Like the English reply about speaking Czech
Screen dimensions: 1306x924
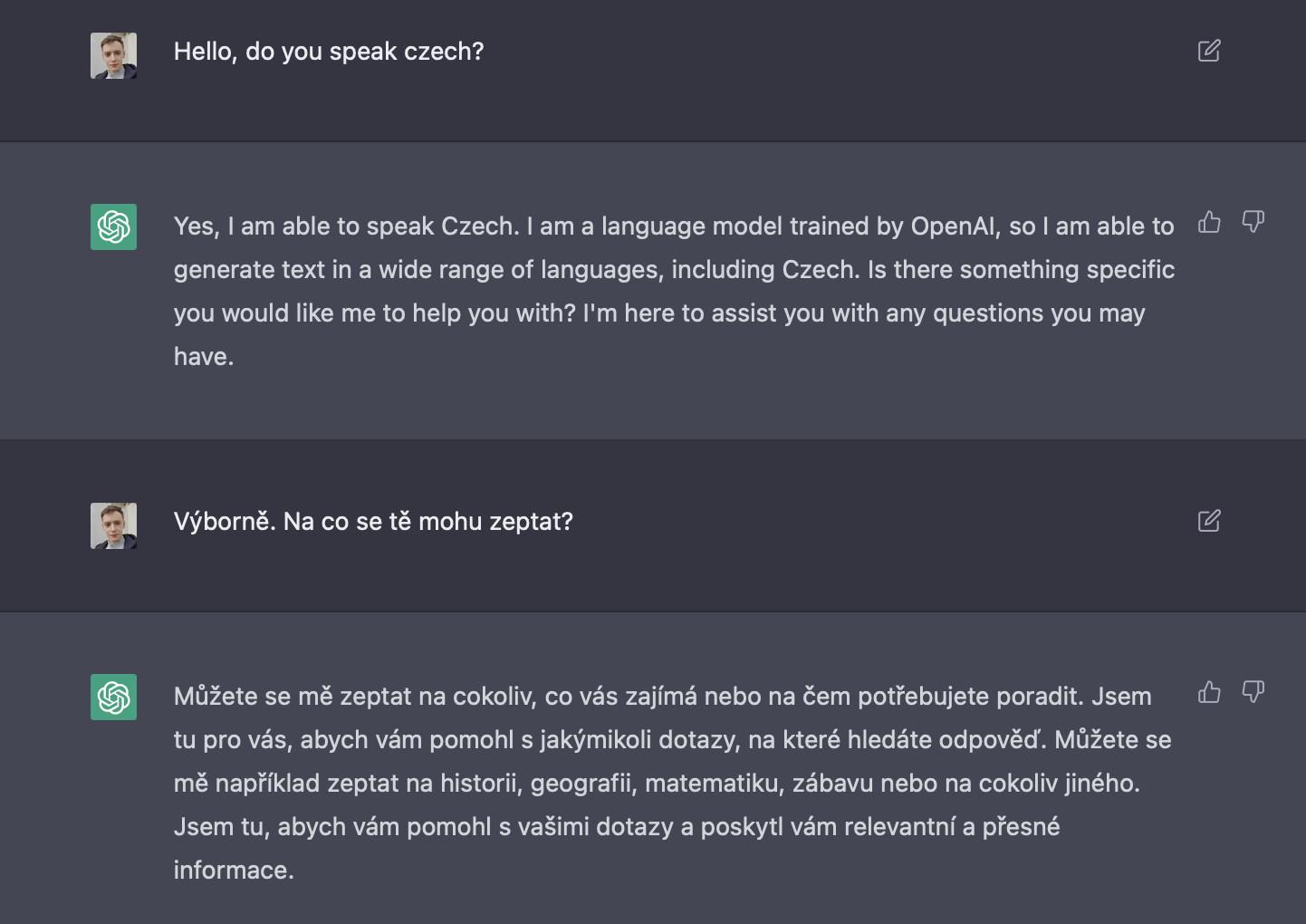coord(1210,222)
